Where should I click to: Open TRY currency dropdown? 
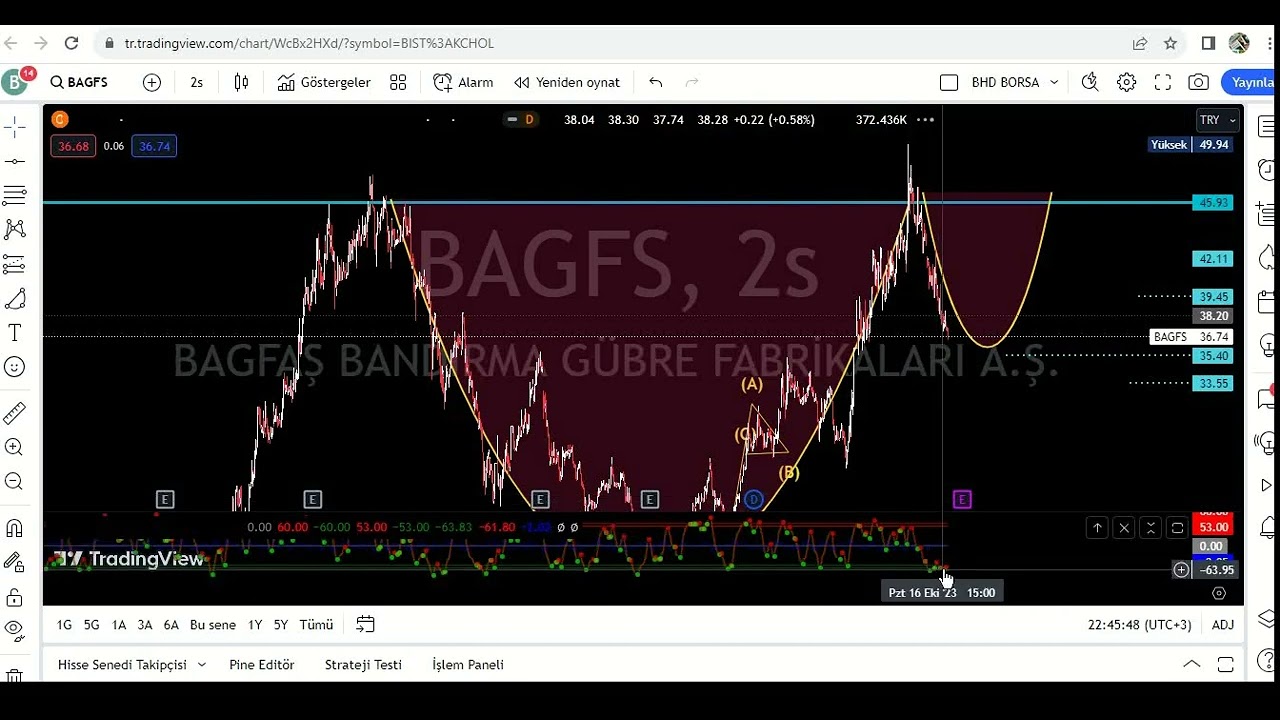[1218, 120]
